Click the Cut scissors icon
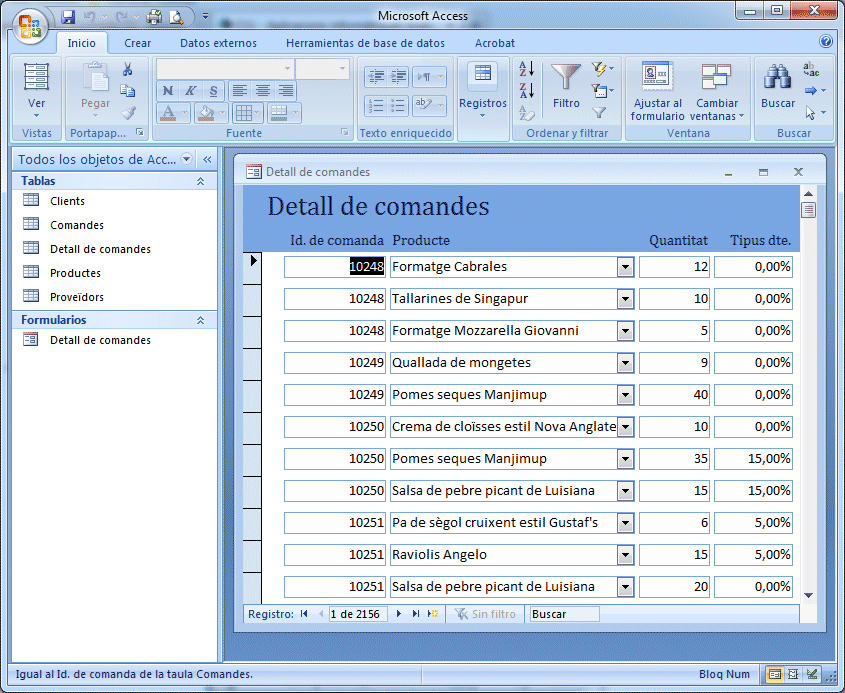Screen dimensions: 845x693 coord(128,69)
